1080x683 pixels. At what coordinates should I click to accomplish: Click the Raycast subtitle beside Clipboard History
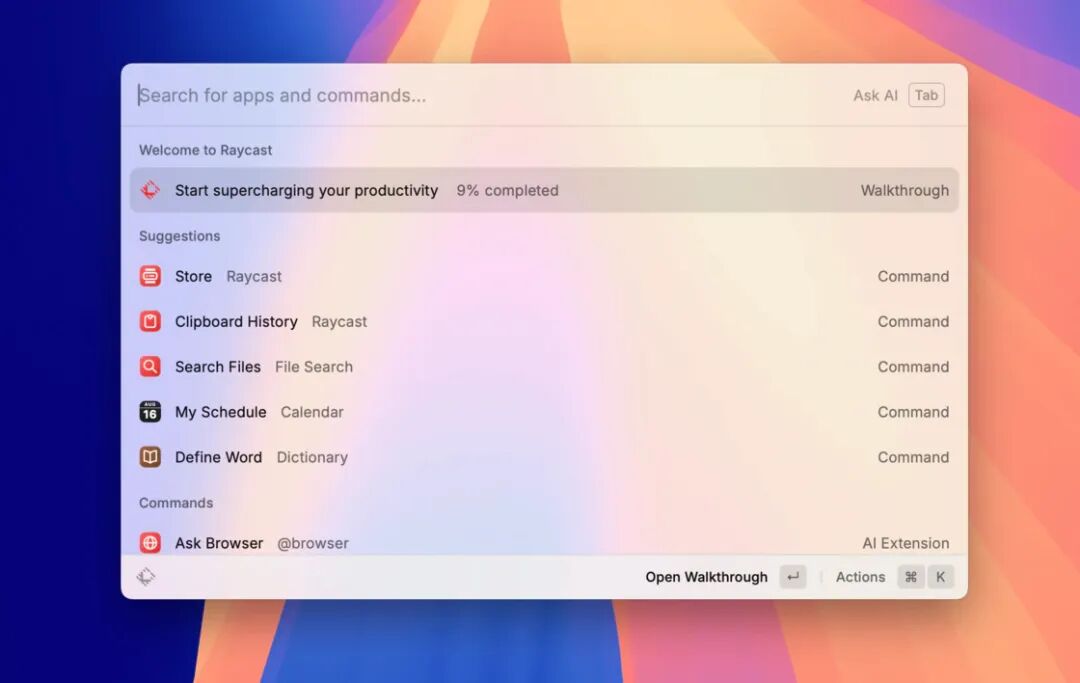tap(339, 322)
